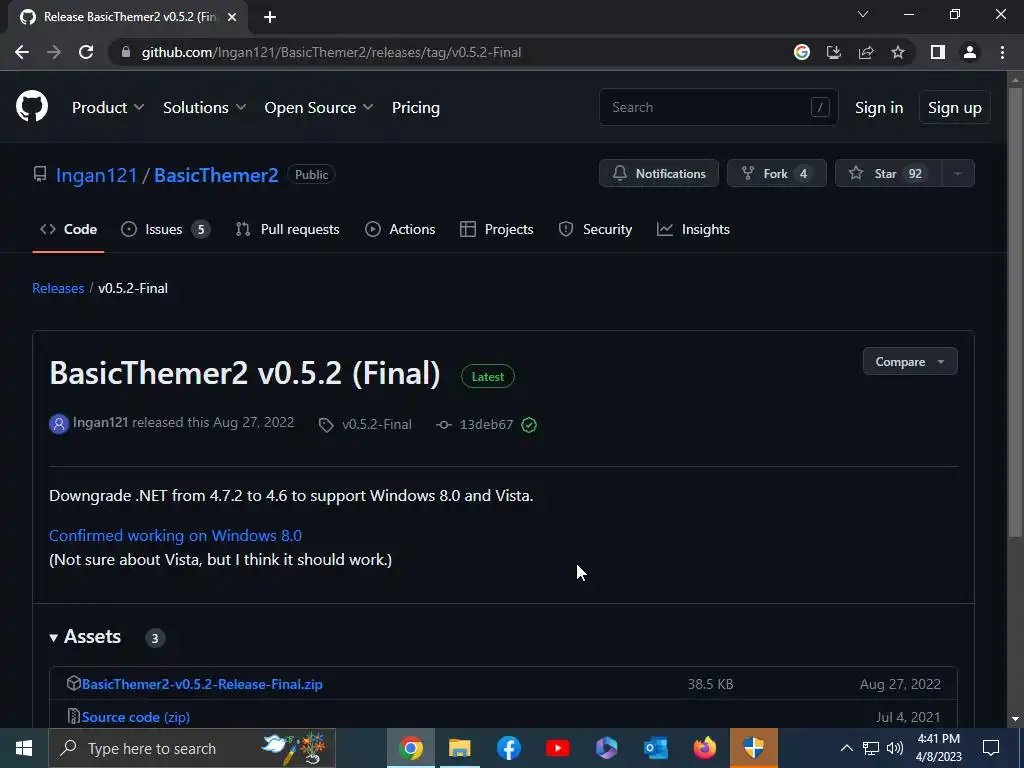The height and width of the screenshot is (768, 1024).
Task: Open Chrome from the taskbar
Action: pos(411,748)
